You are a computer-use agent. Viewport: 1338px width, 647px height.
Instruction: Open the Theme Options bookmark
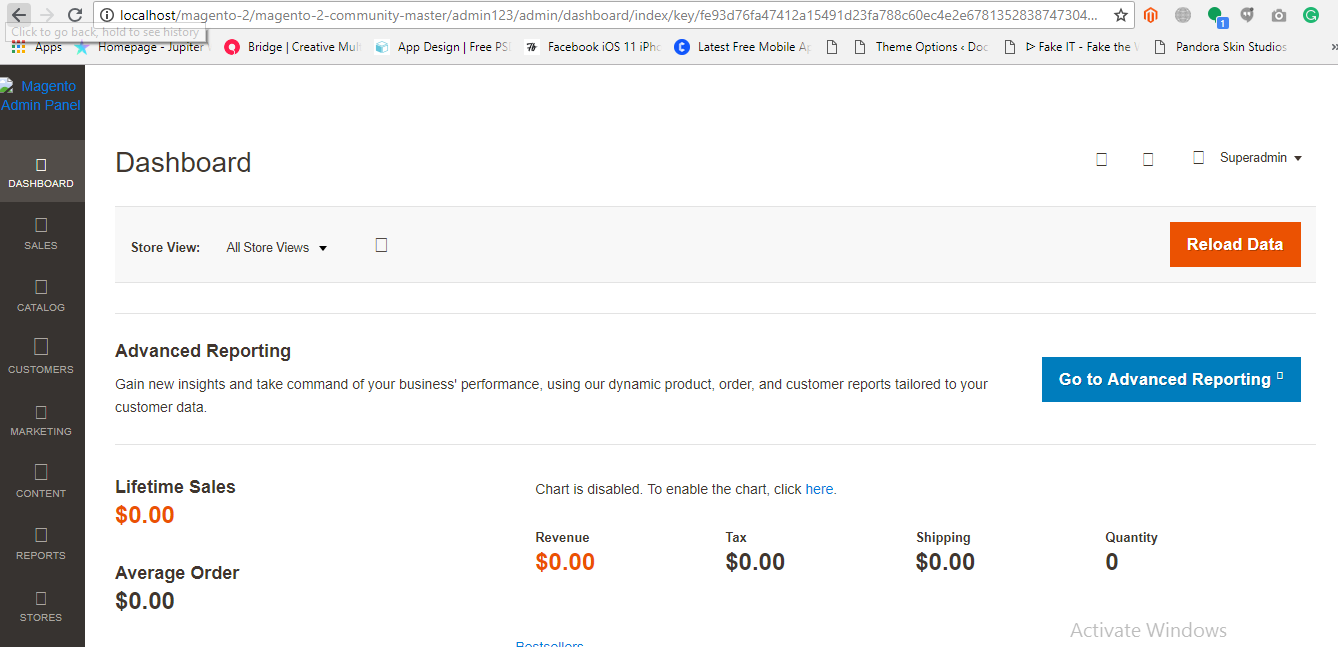(920, 47)
